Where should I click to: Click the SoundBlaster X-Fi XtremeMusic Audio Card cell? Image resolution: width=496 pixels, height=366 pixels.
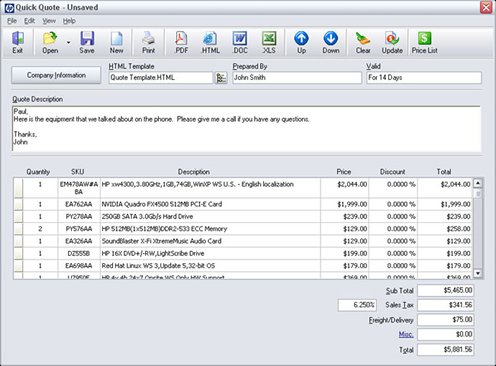click(210, 241)
